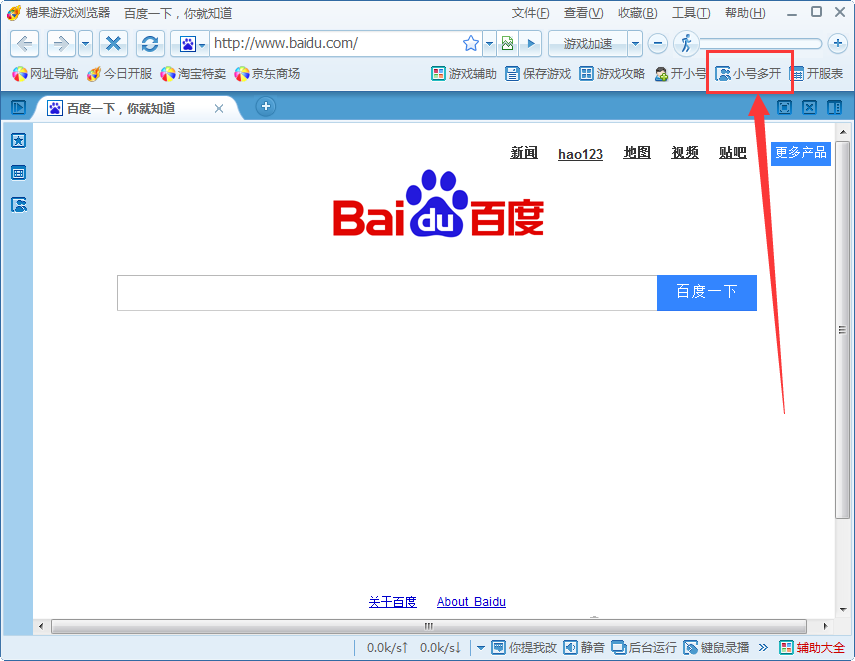855x661 pixels.
Task: Open the 京东商场 bookmark
Action: (x=267, y=74)
